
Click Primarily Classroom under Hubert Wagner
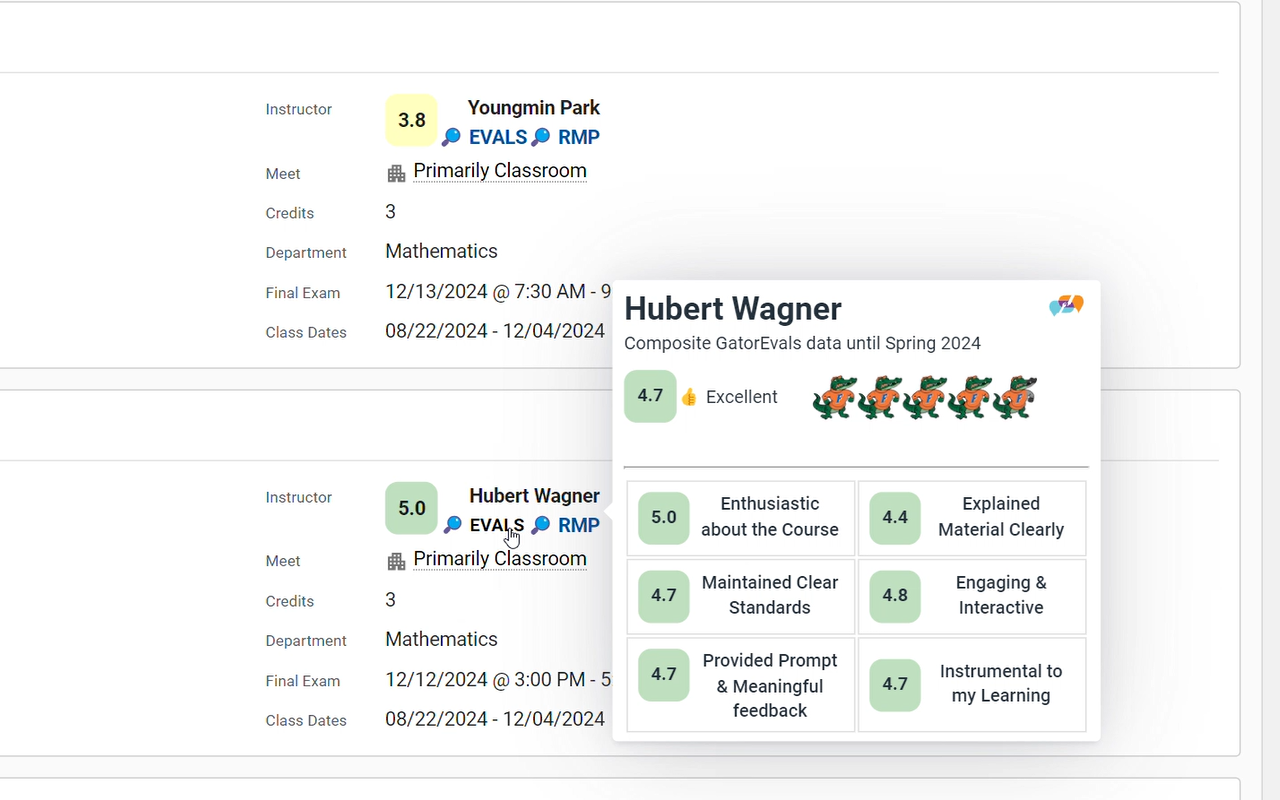click(x=500, y=559)
